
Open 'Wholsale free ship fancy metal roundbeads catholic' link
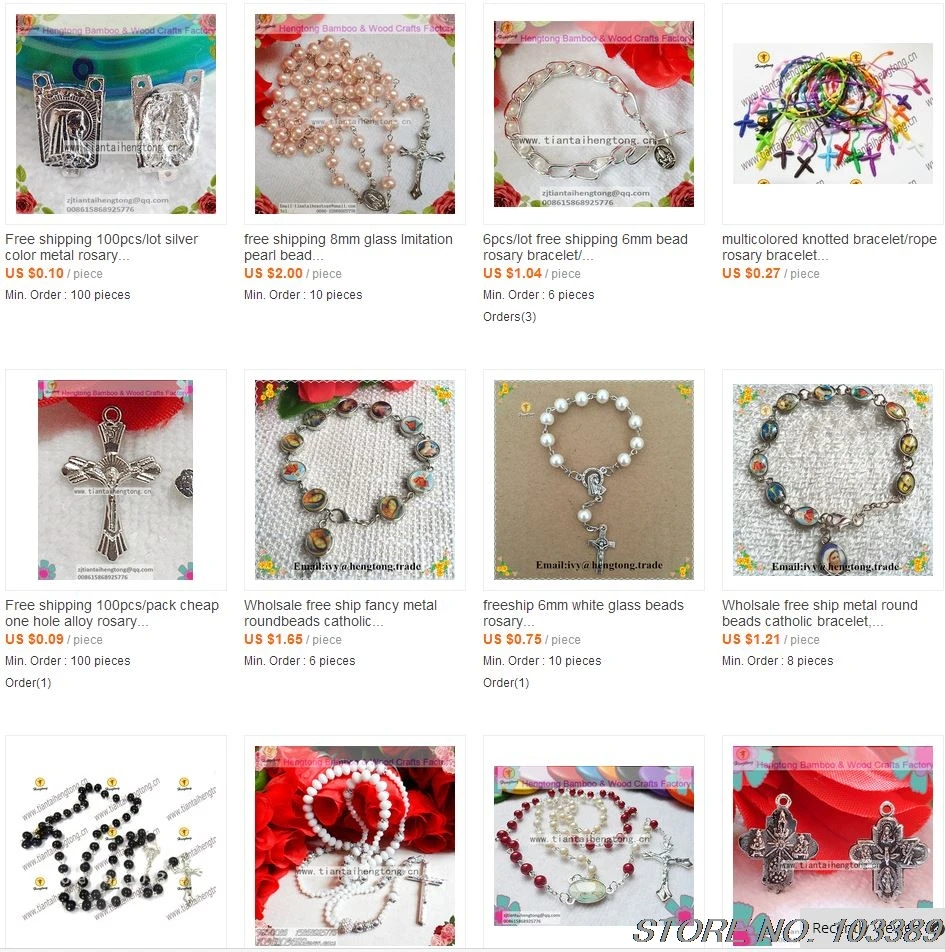[x=340, y=613]
